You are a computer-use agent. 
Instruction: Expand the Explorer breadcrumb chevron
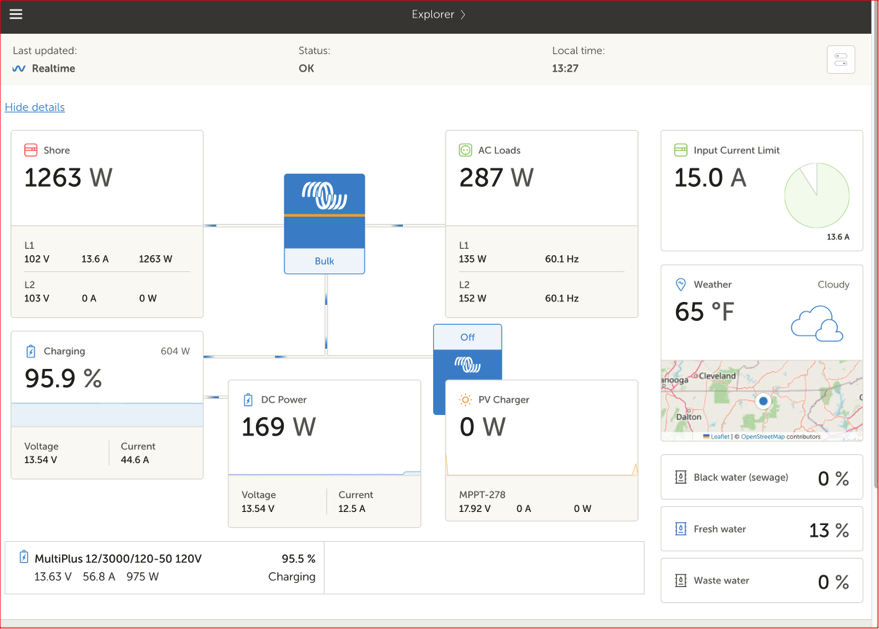(x=463, y=15)
